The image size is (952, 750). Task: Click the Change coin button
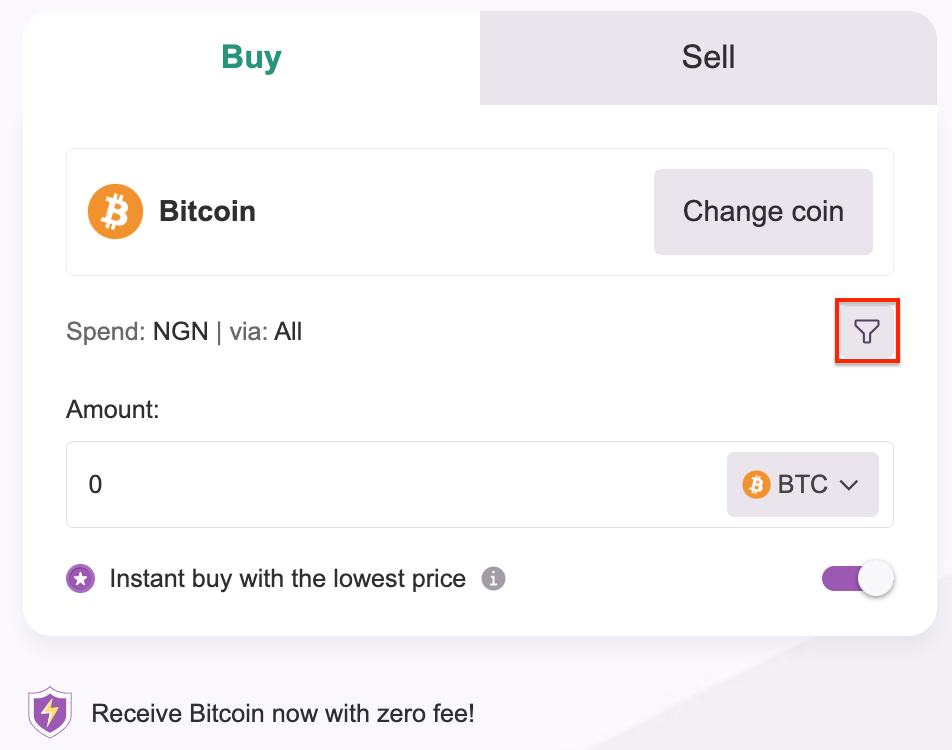pos(763,212)
